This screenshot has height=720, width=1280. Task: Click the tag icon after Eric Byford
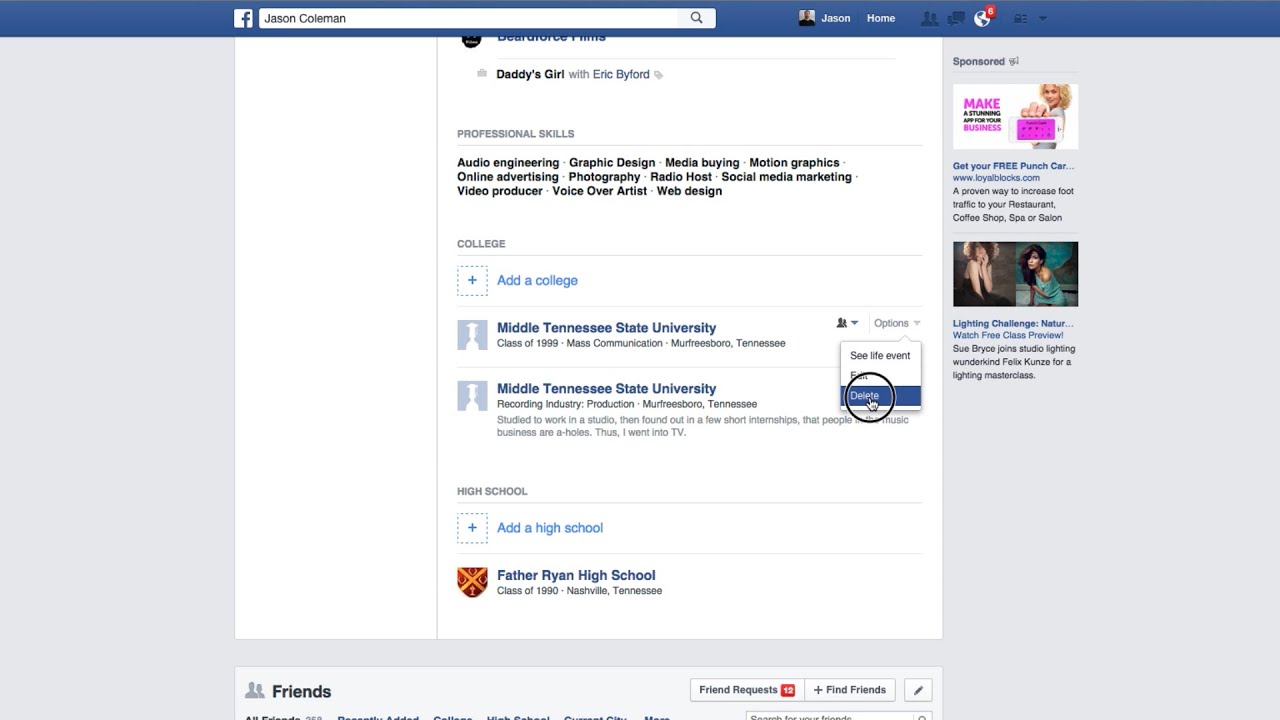coord(658,75)
